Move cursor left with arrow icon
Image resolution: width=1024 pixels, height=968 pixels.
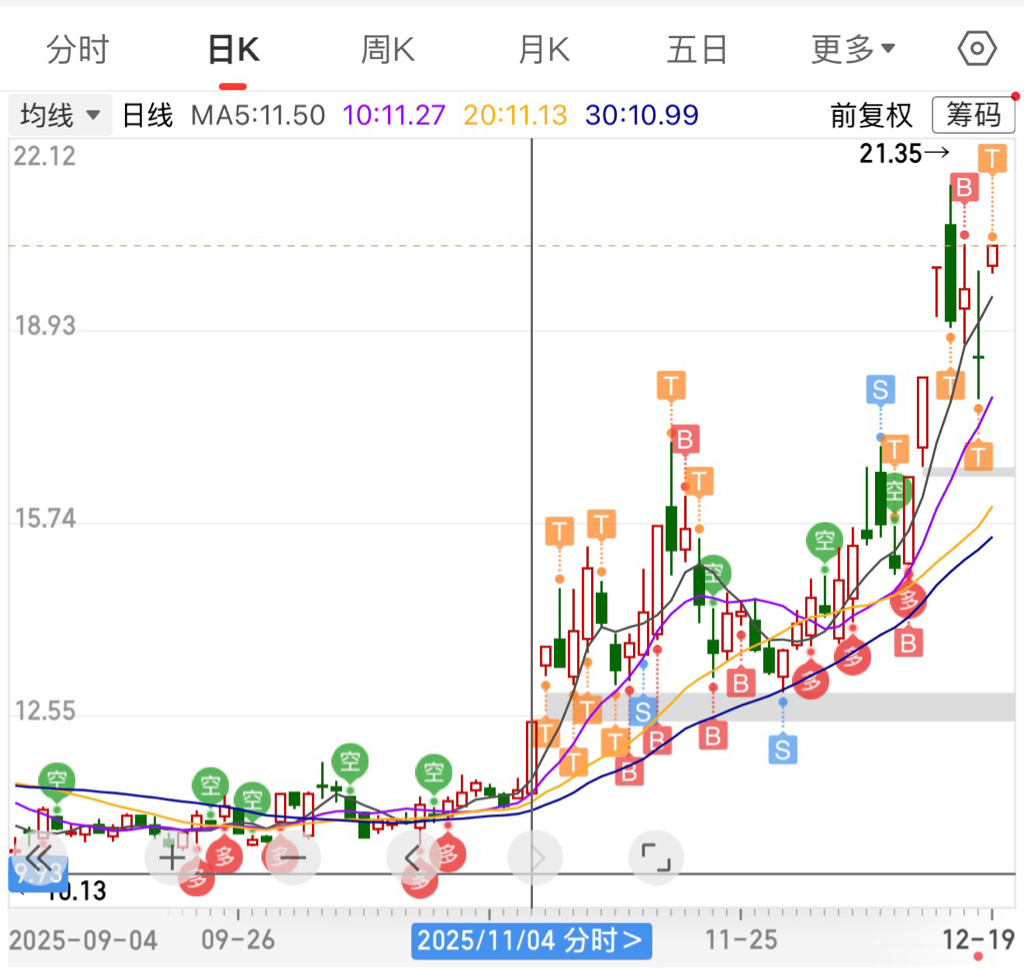[x=413, y=858]
